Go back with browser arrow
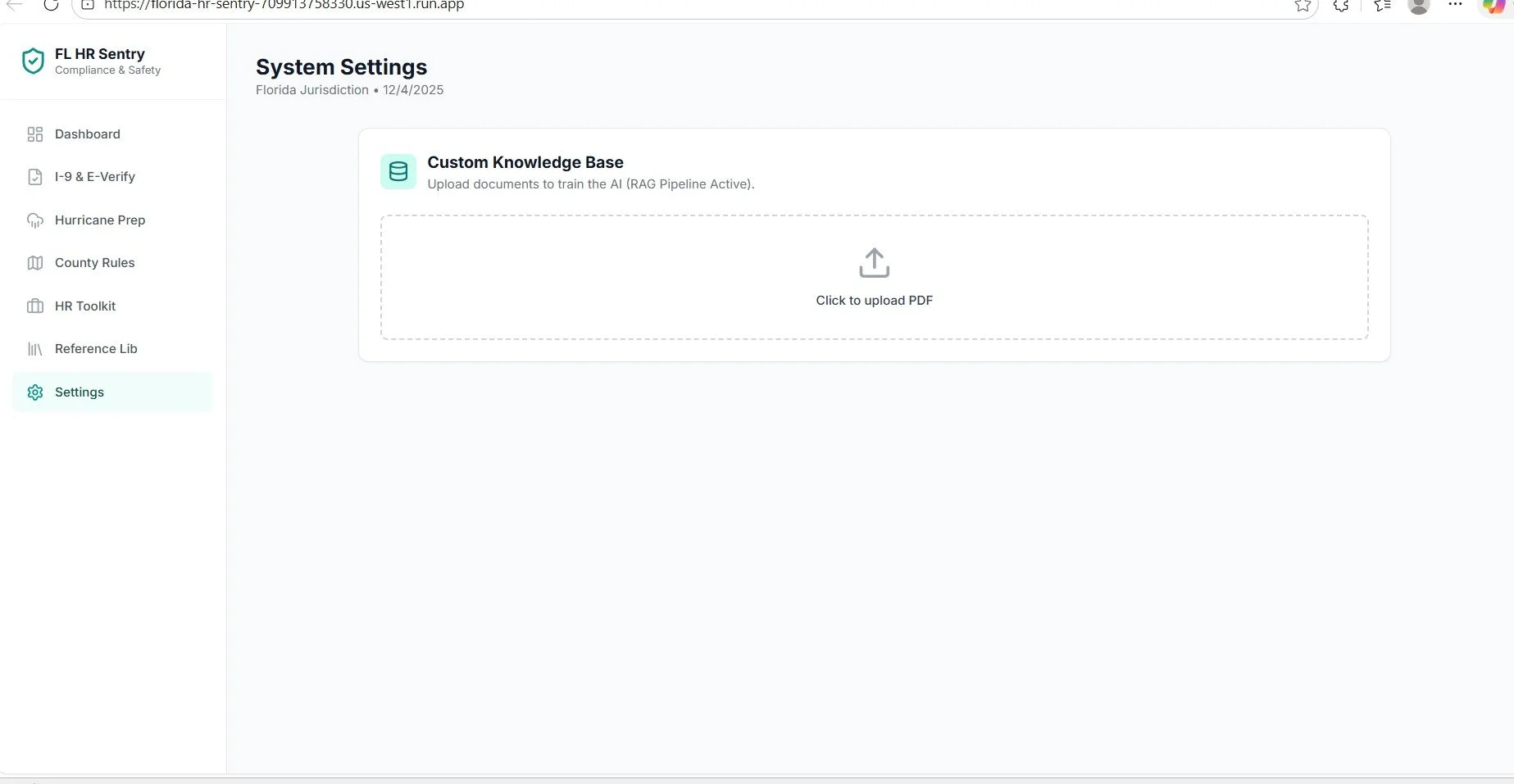 tap(15, 5)
